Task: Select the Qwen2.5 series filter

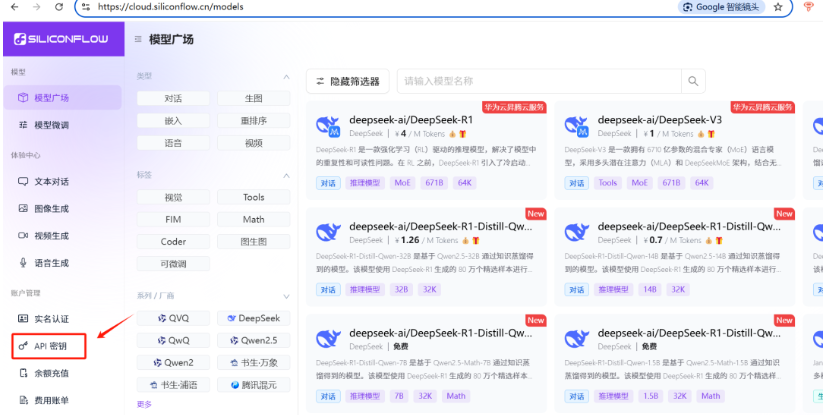Action: (x=253, y=340)
